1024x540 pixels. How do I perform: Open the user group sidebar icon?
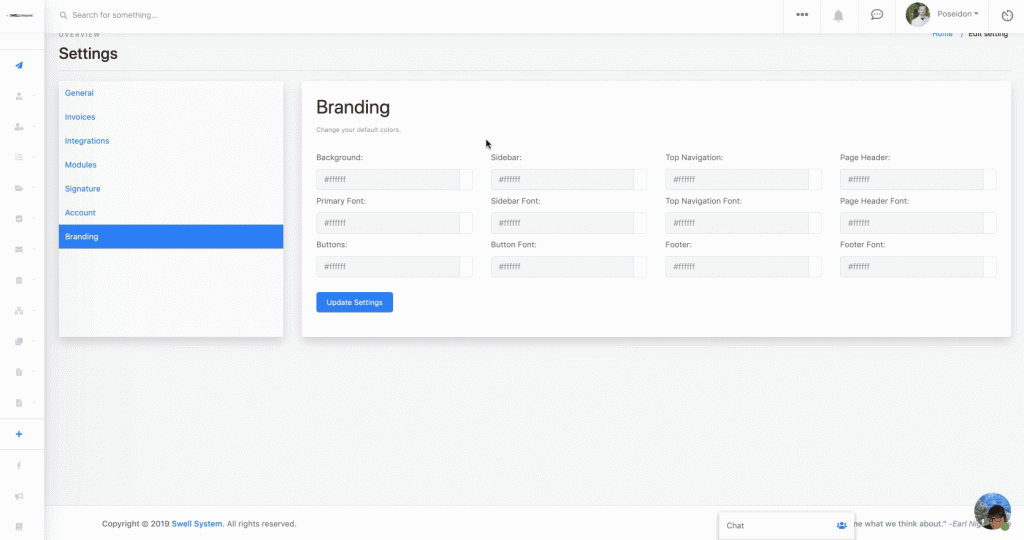pos(19,127)
